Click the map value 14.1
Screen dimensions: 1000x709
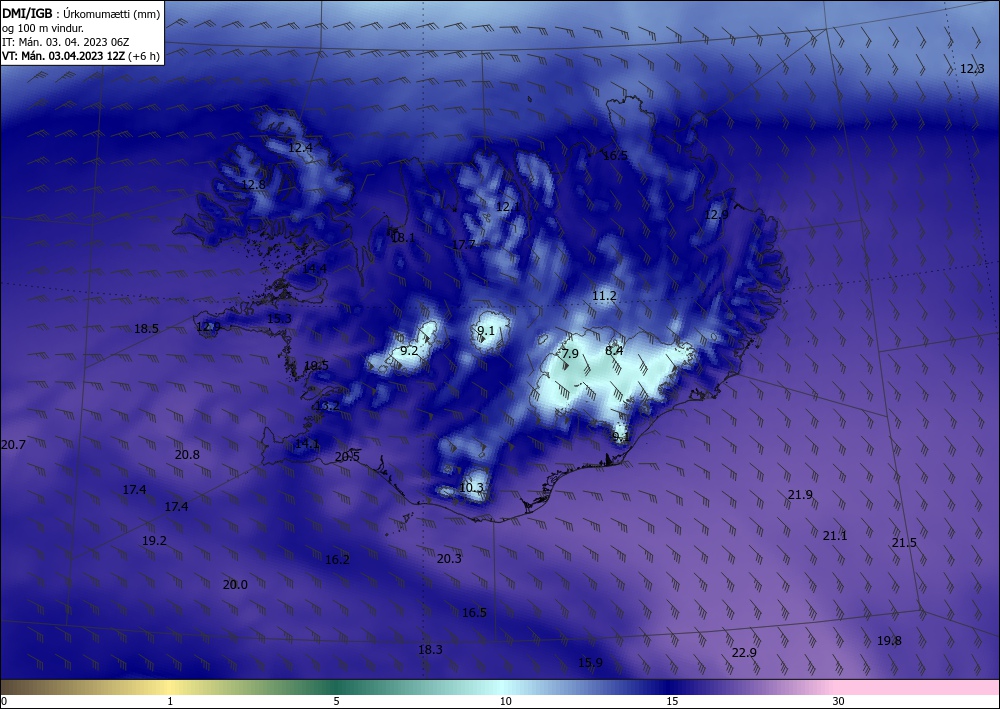pos(307,444)
